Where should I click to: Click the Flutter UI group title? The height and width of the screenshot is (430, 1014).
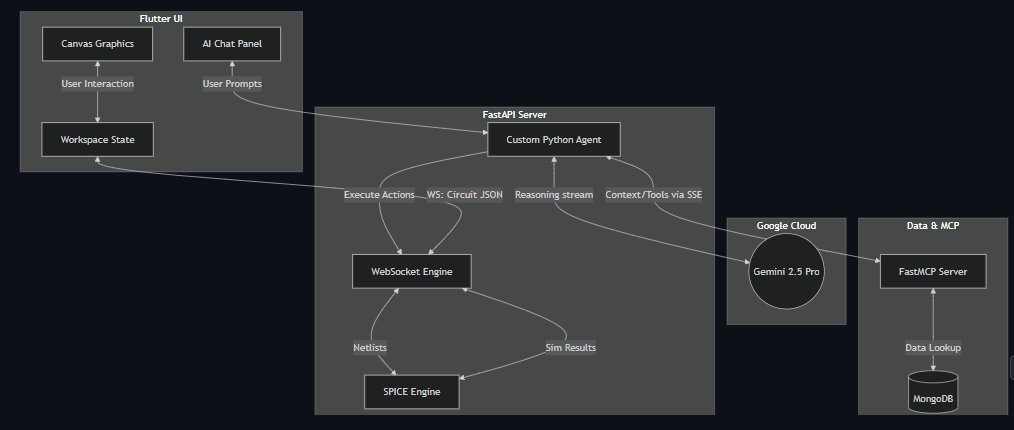[161, 18]
